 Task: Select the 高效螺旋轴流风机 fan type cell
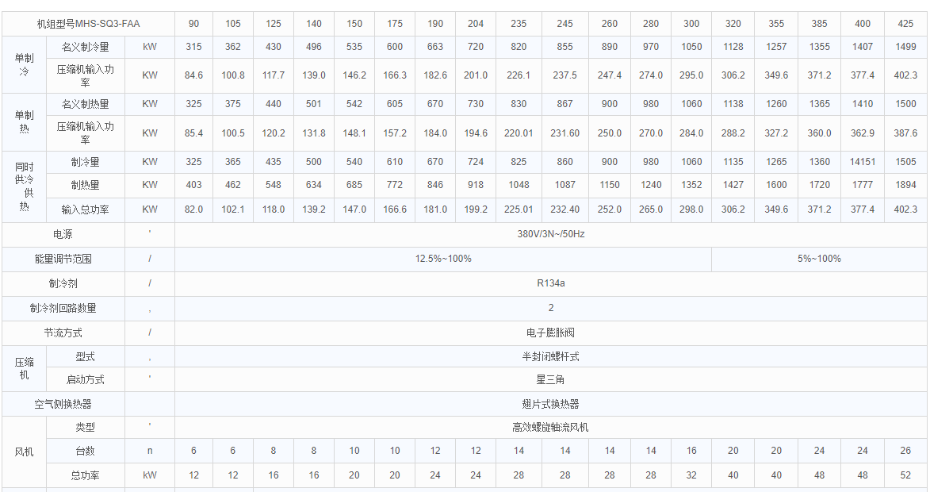[549, 427]
